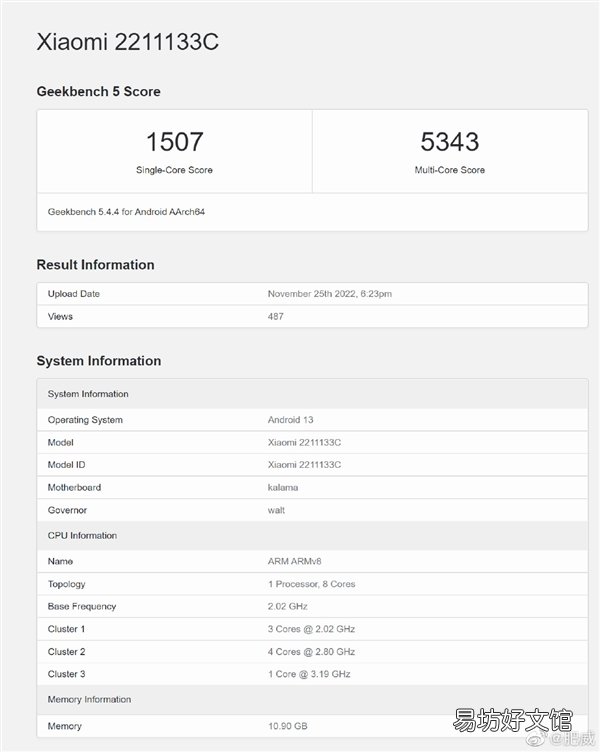Click the Name label under CPU Information
The height and width of the screenshot is (752, 600).
[x=60, y=561]
